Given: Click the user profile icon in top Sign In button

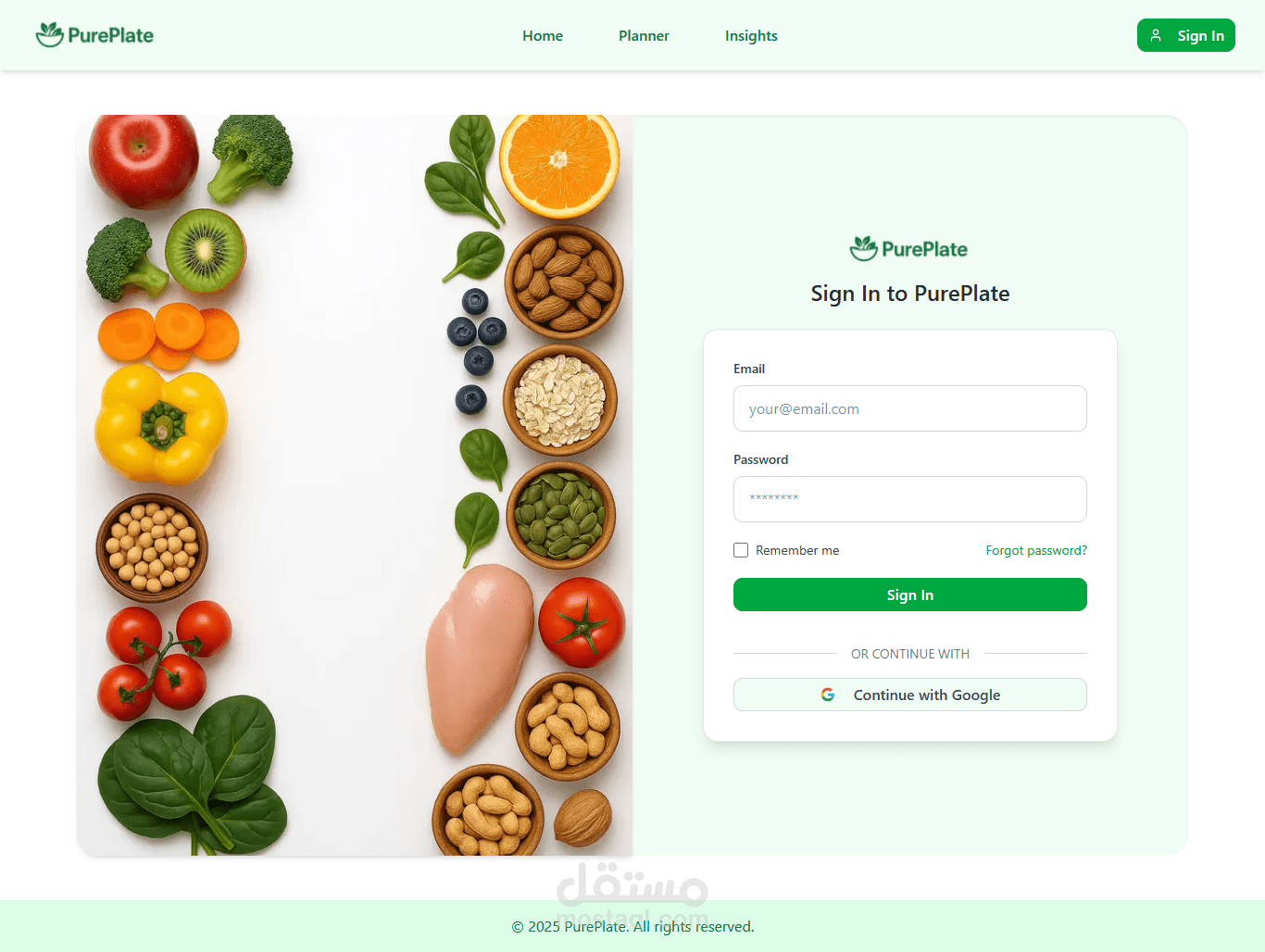Looking at the screenshot, I should [1156, 35].
